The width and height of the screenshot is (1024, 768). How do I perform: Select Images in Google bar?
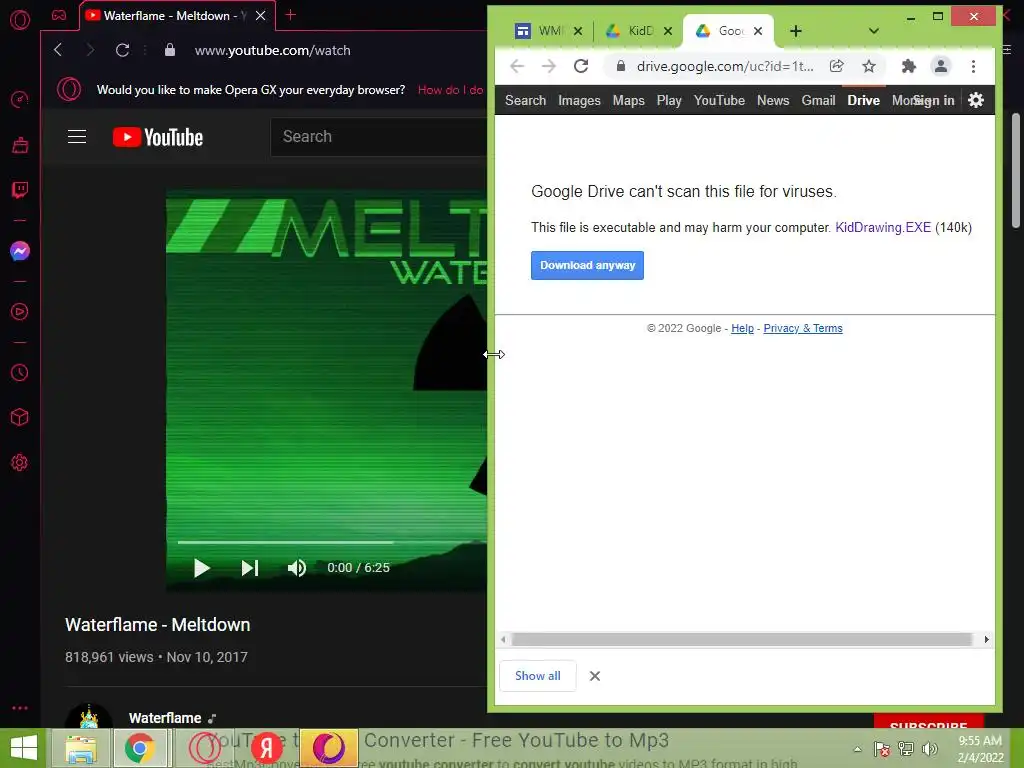pos(579,101)
